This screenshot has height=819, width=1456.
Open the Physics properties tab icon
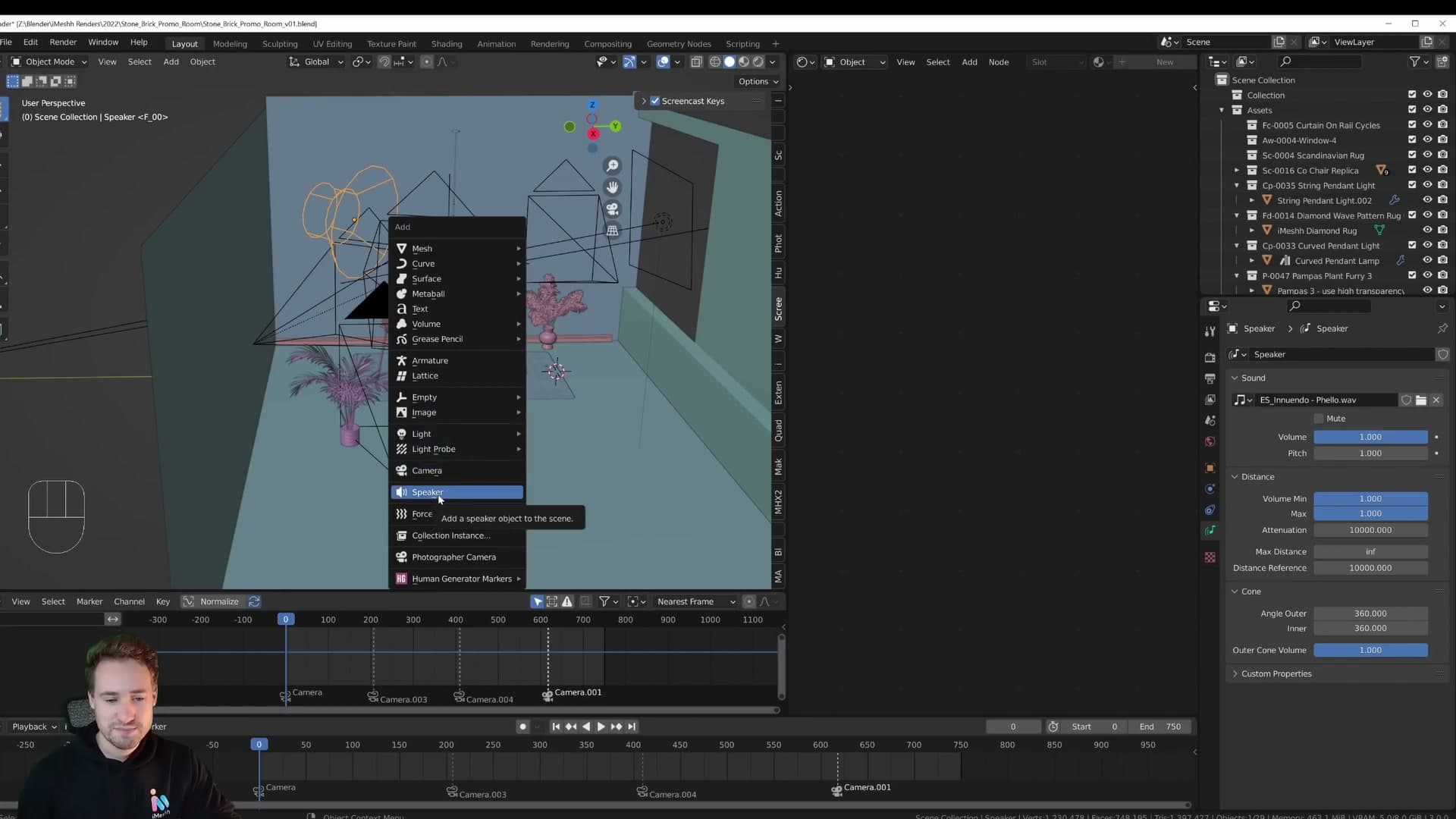[1210, 489]
